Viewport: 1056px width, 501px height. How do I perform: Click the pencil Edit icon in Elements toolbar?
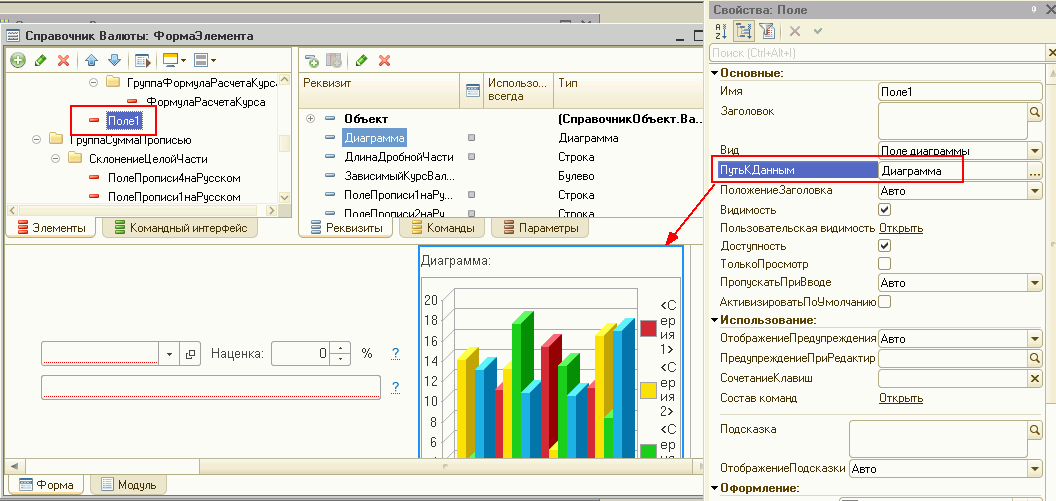pos(40,61)
